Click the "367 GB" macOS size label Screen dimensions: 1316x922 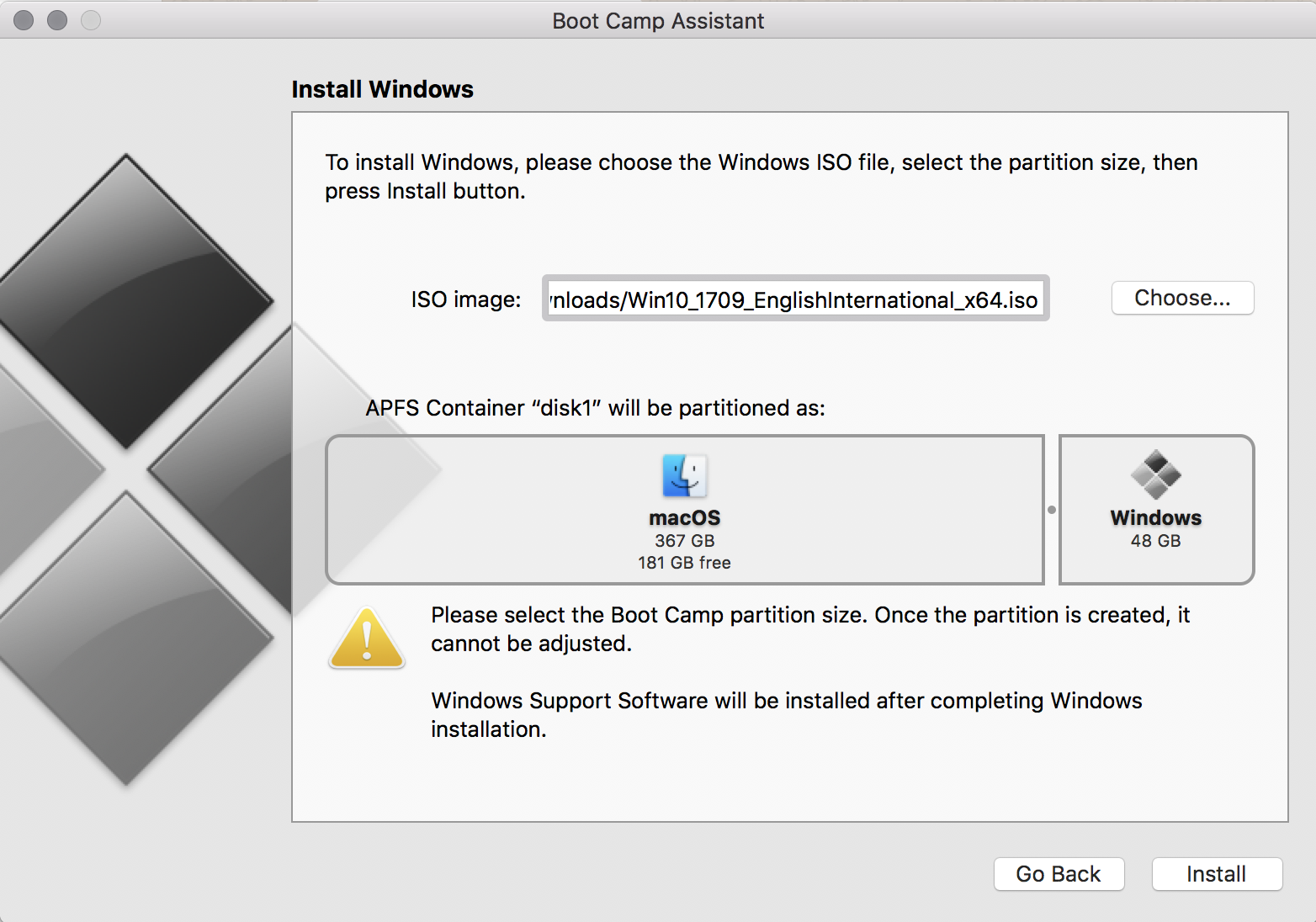click(x=684, y=541)
